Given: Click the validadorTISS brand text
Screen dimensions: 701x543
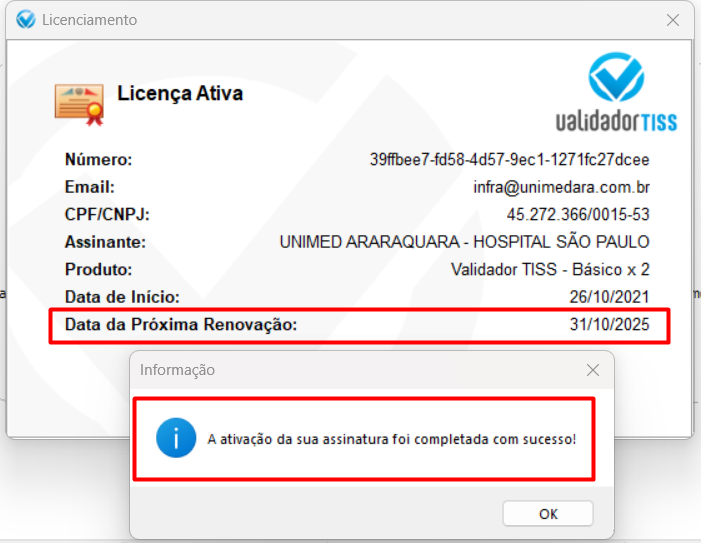Looking at the screenshot, I should 617,121.
